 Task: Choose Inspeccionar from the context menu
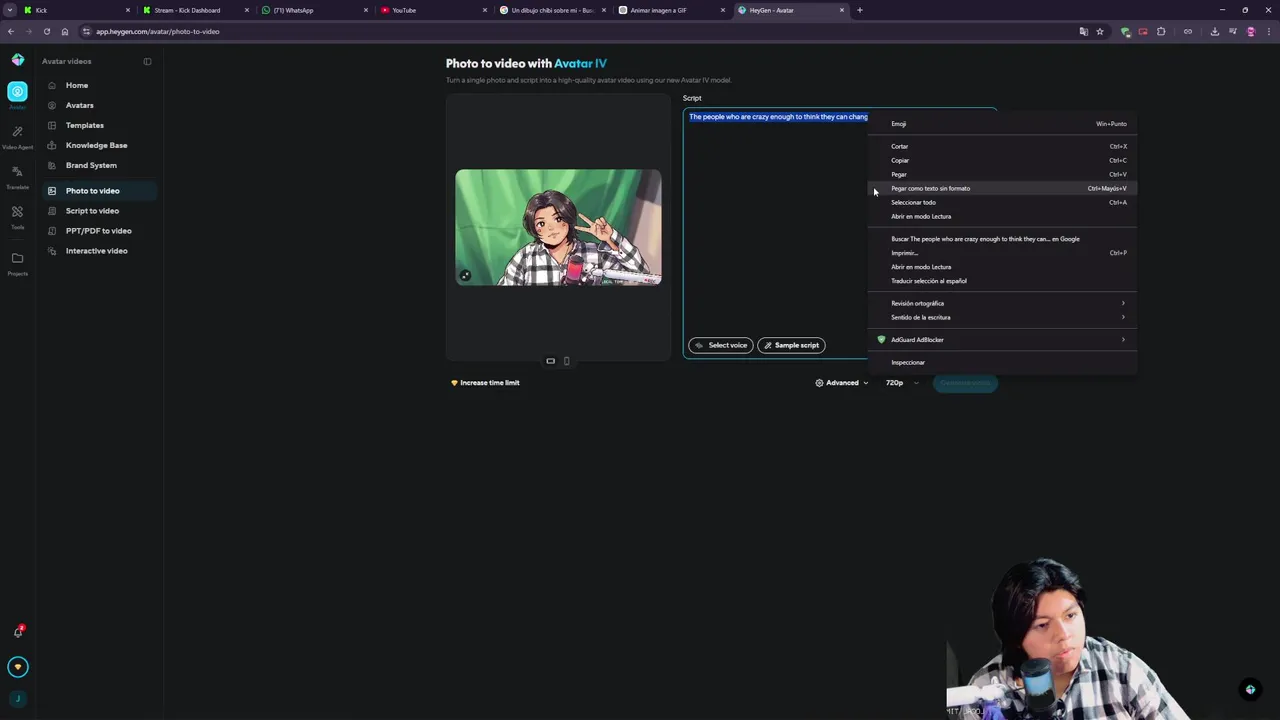(1003, 362)
